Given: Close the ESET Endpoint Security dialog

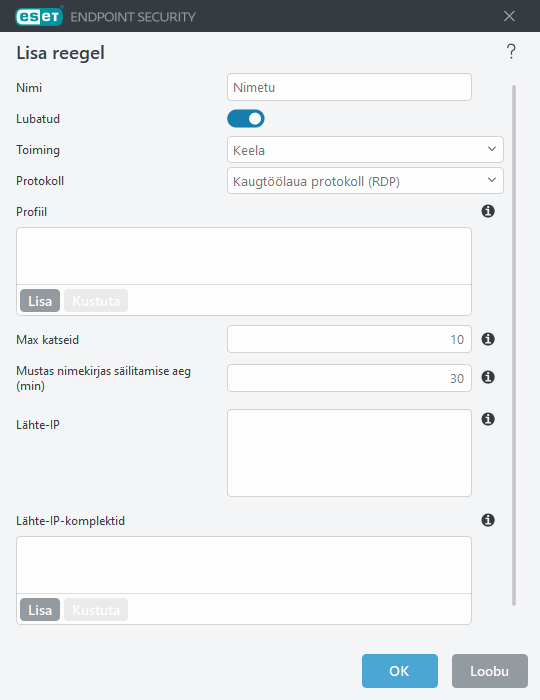Looking at the screenshot, I should click(x=509, y=17).
